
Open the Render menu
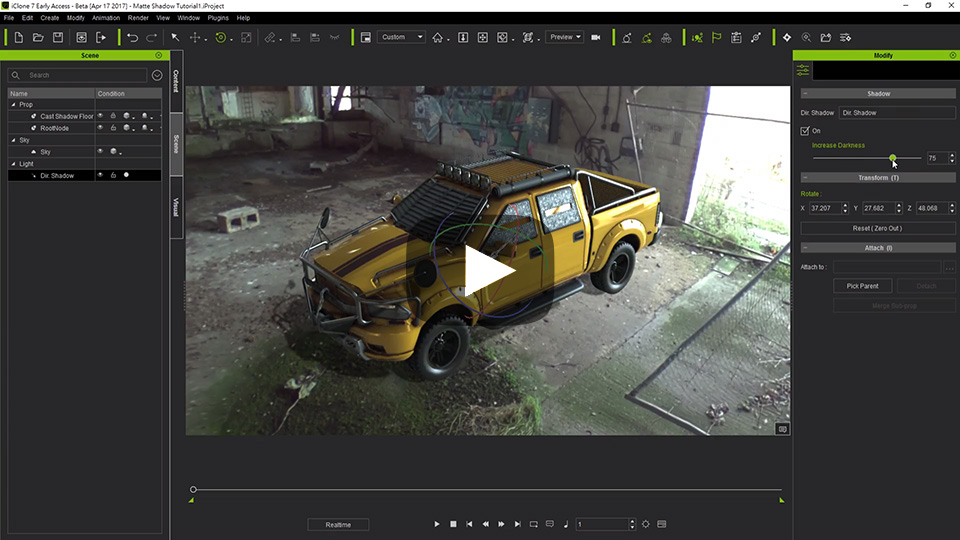tap(138, 18)
